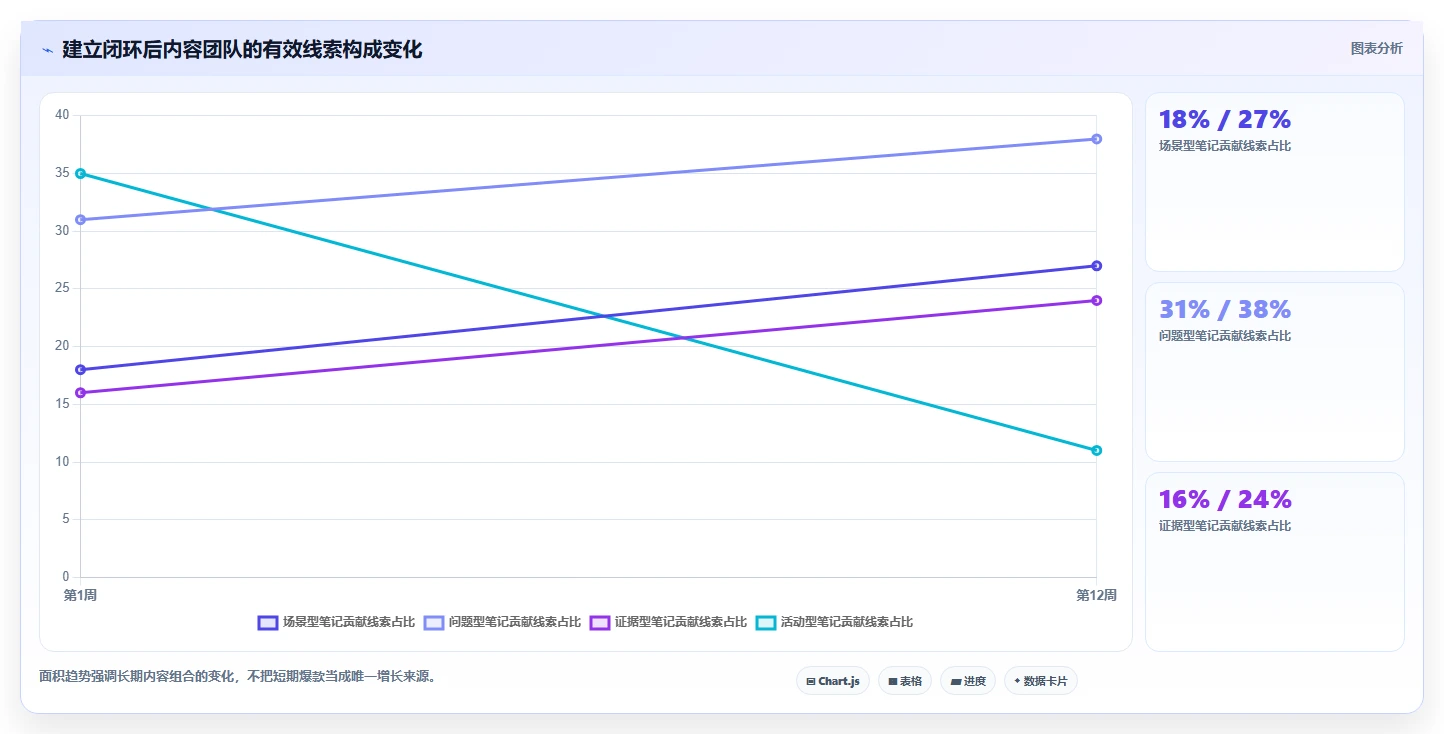The width and height of the screenshot is (1444, 734).
Task: Hide the 活动型笔记贡献线索占比 series via legend text
Action: [x=846, y=622]
